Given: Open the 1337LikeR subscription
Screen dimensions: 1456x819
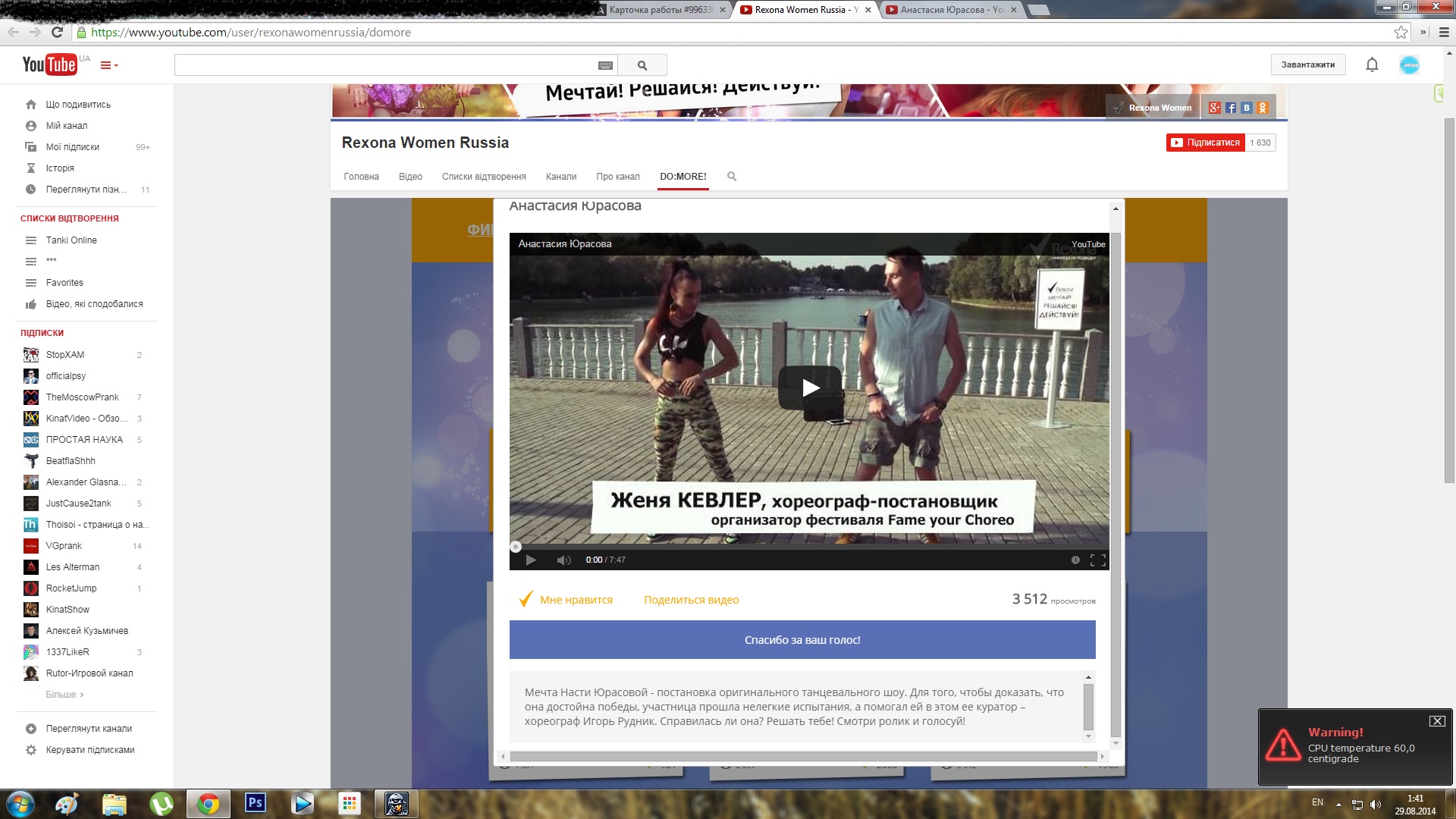Looking at the screenshot, I should [67, 652].
